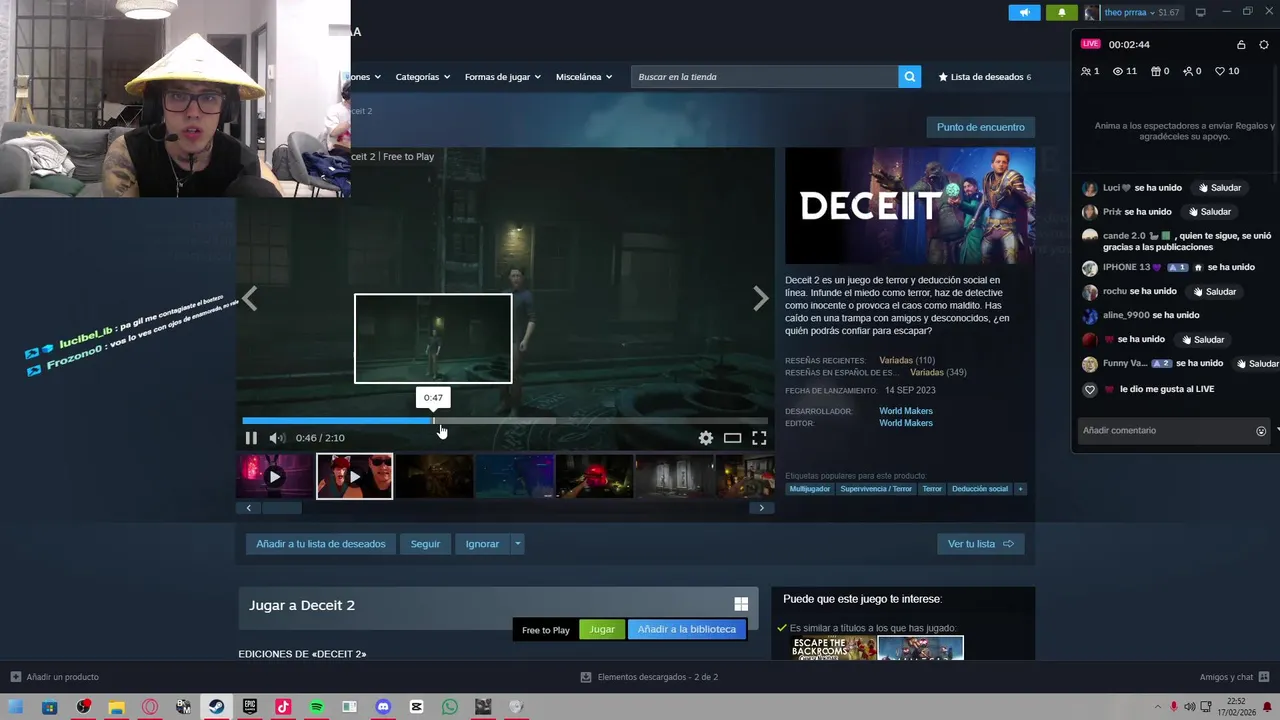The height and width of the screenshot is (720, 1280).
Task: Click green Jugar button
Action: pyautogui.click(x=602, y=629)
